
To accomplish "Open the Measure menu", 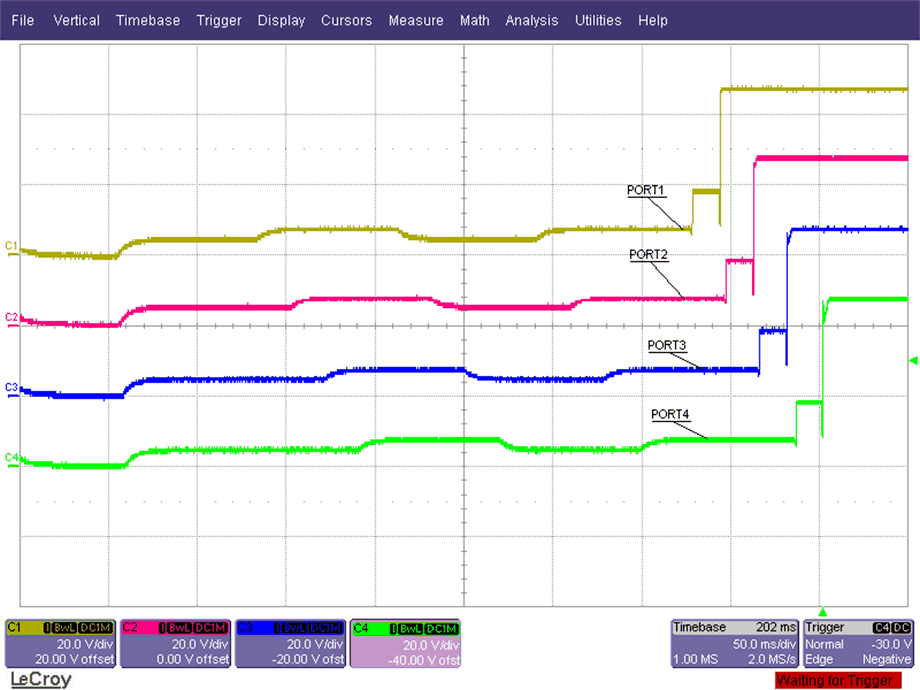I will pos(415,20).
